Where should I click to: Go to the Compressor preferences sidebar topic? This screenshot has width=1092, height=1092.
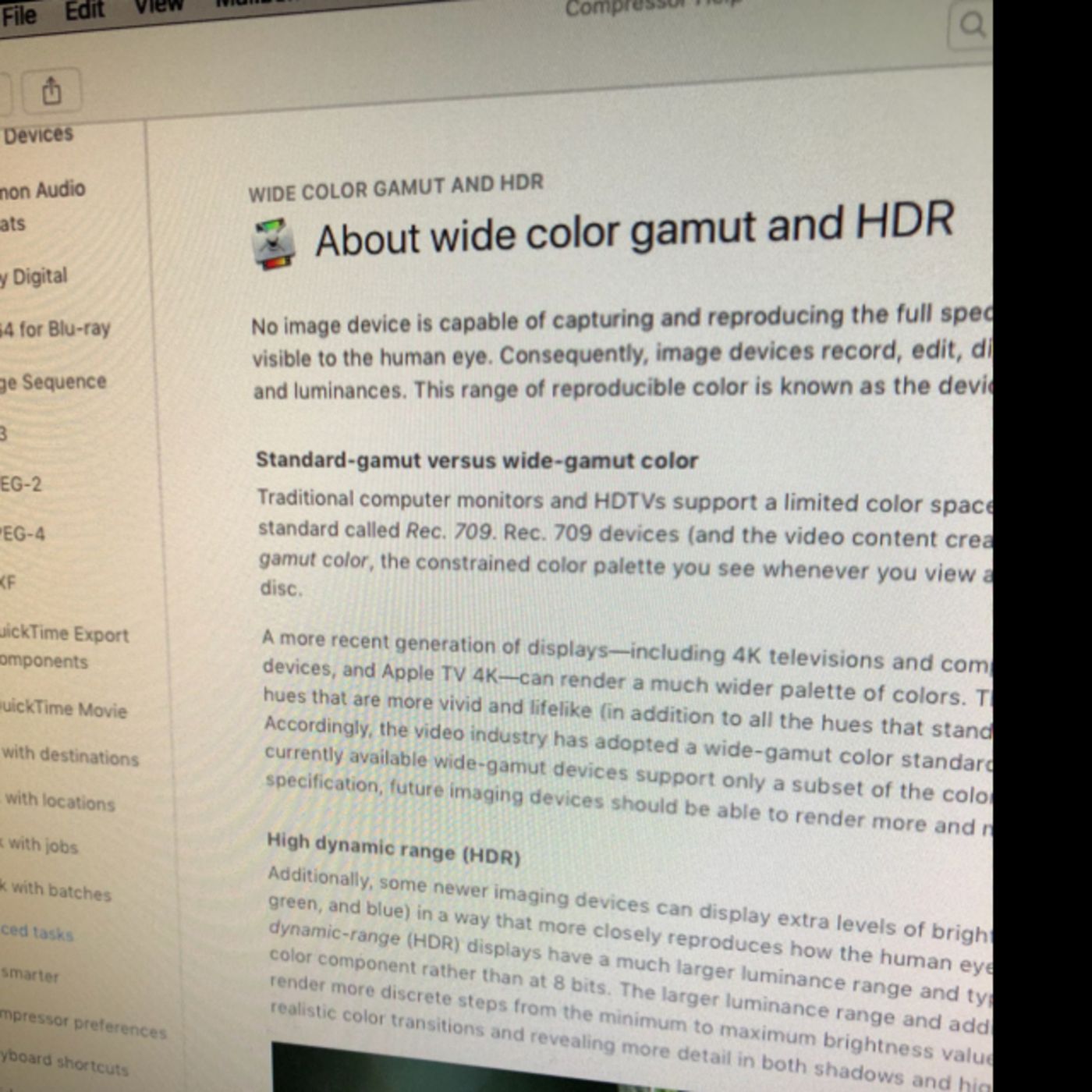click(82, 1023)
